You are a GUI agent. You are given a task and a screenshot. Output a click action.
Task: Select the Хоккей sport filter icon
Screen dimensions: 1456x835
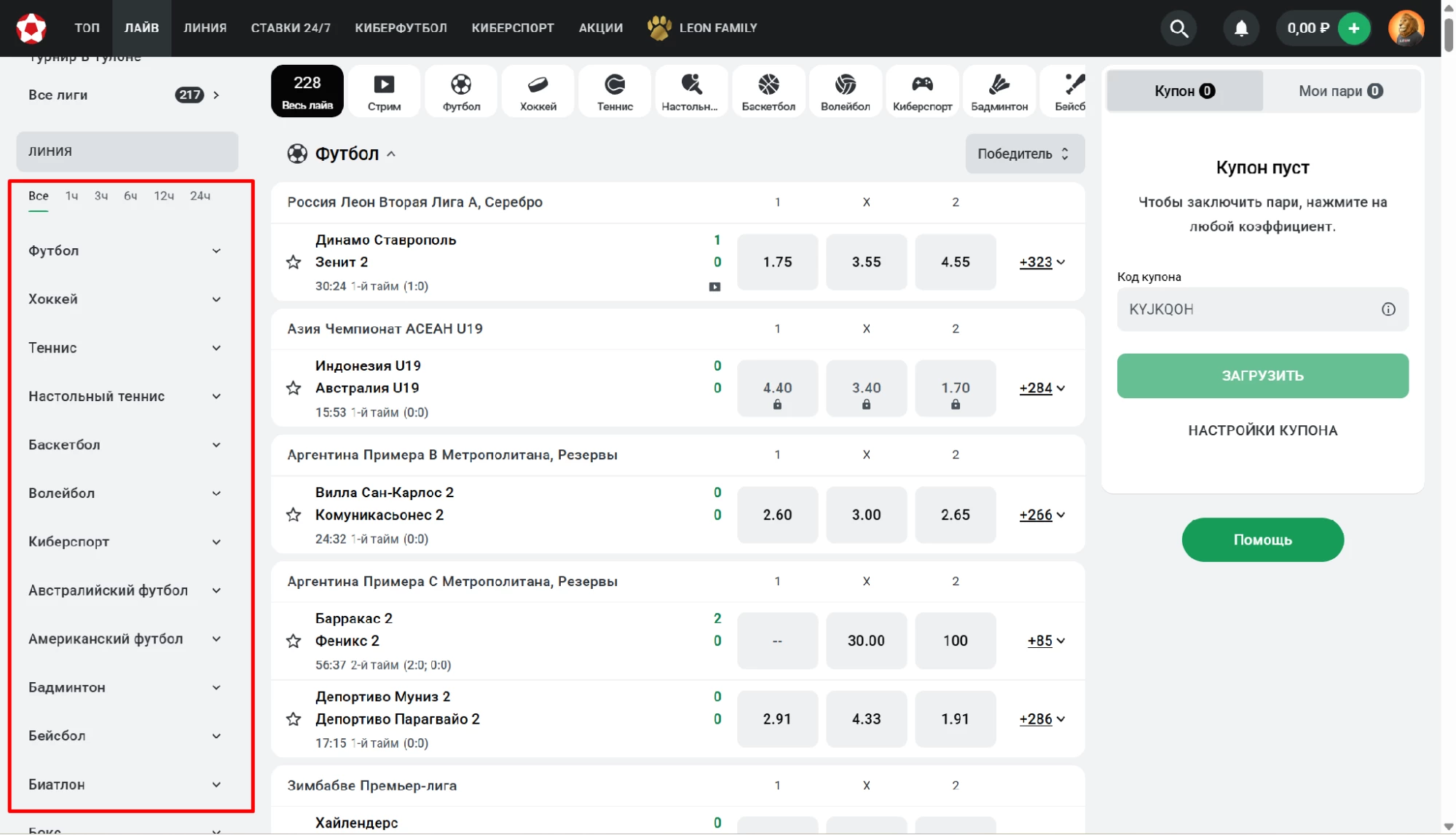538,91
